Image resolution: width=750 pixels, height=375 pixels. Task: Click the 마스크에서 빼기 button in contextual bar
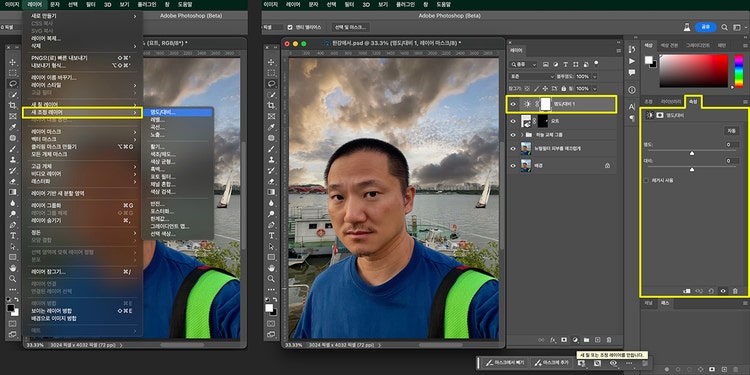[x=504, y=363]
